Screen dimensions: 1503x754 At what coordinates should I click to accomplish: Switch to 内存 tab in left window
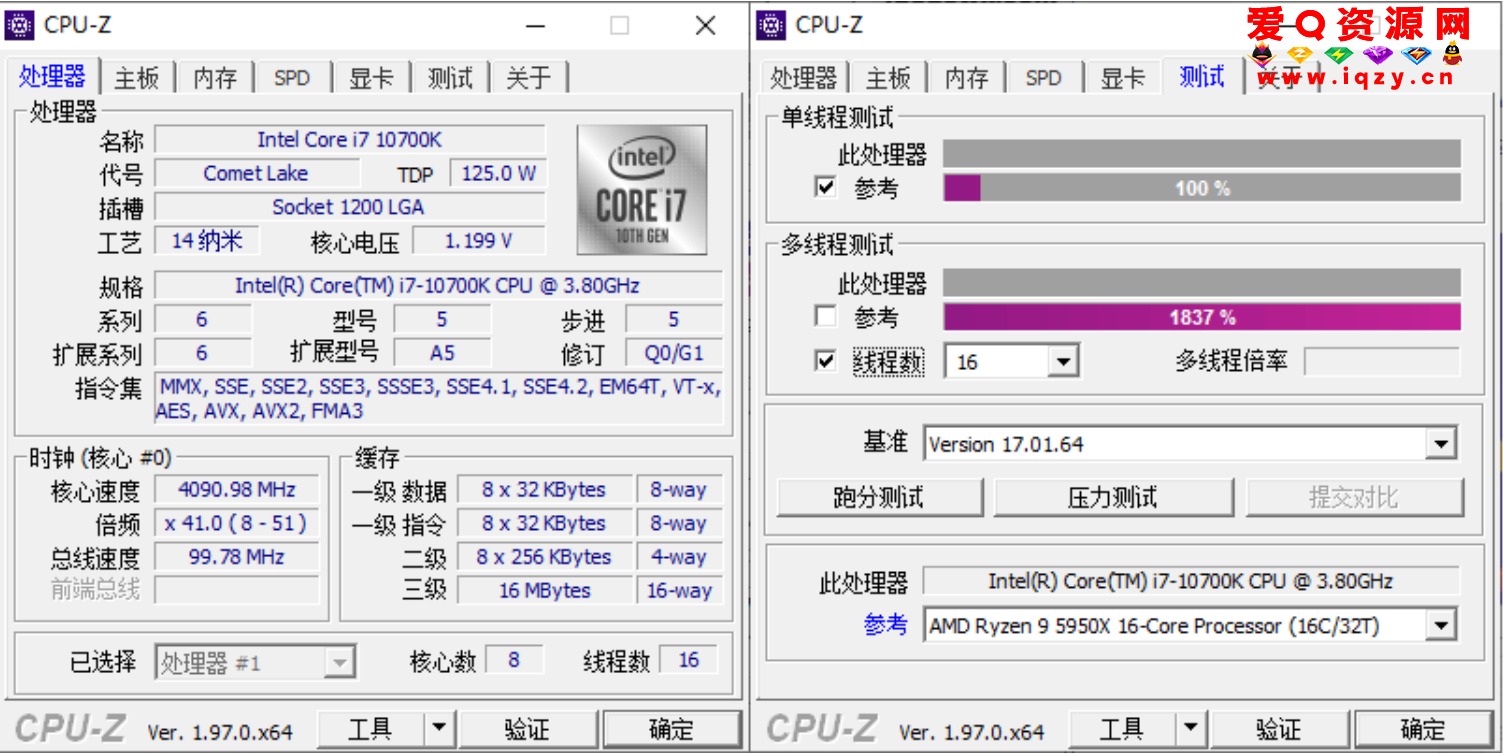[215, 78]
